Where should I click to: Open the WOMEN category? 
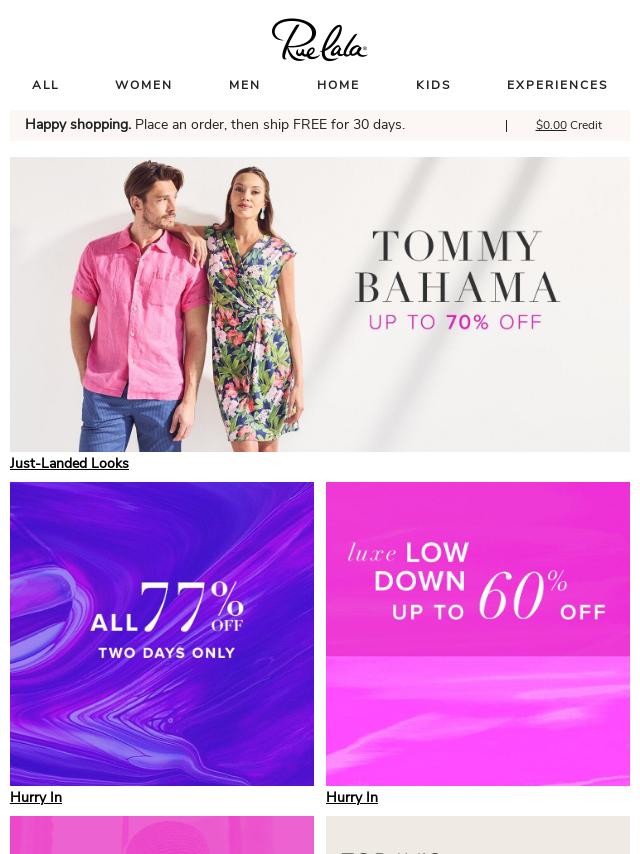click(144, 85)
